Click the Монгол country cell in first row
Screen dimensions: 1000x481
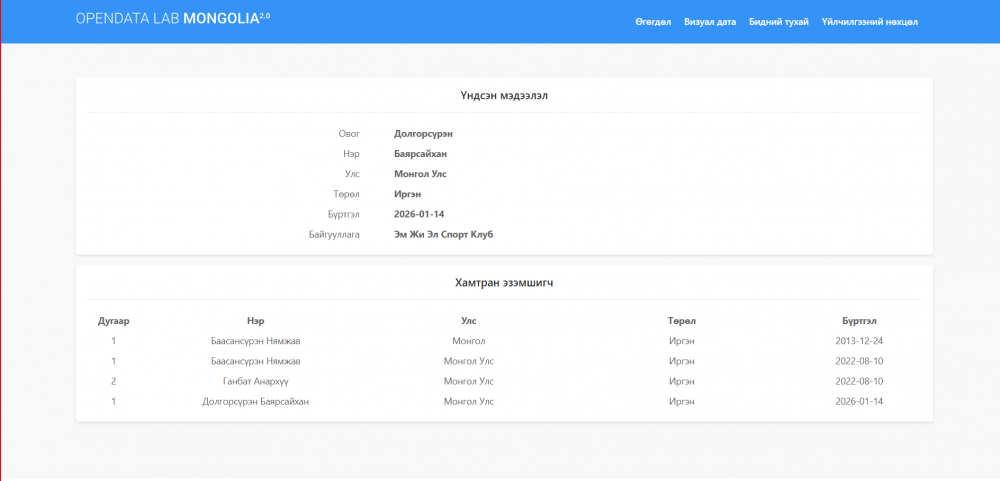tap(468, 341)
